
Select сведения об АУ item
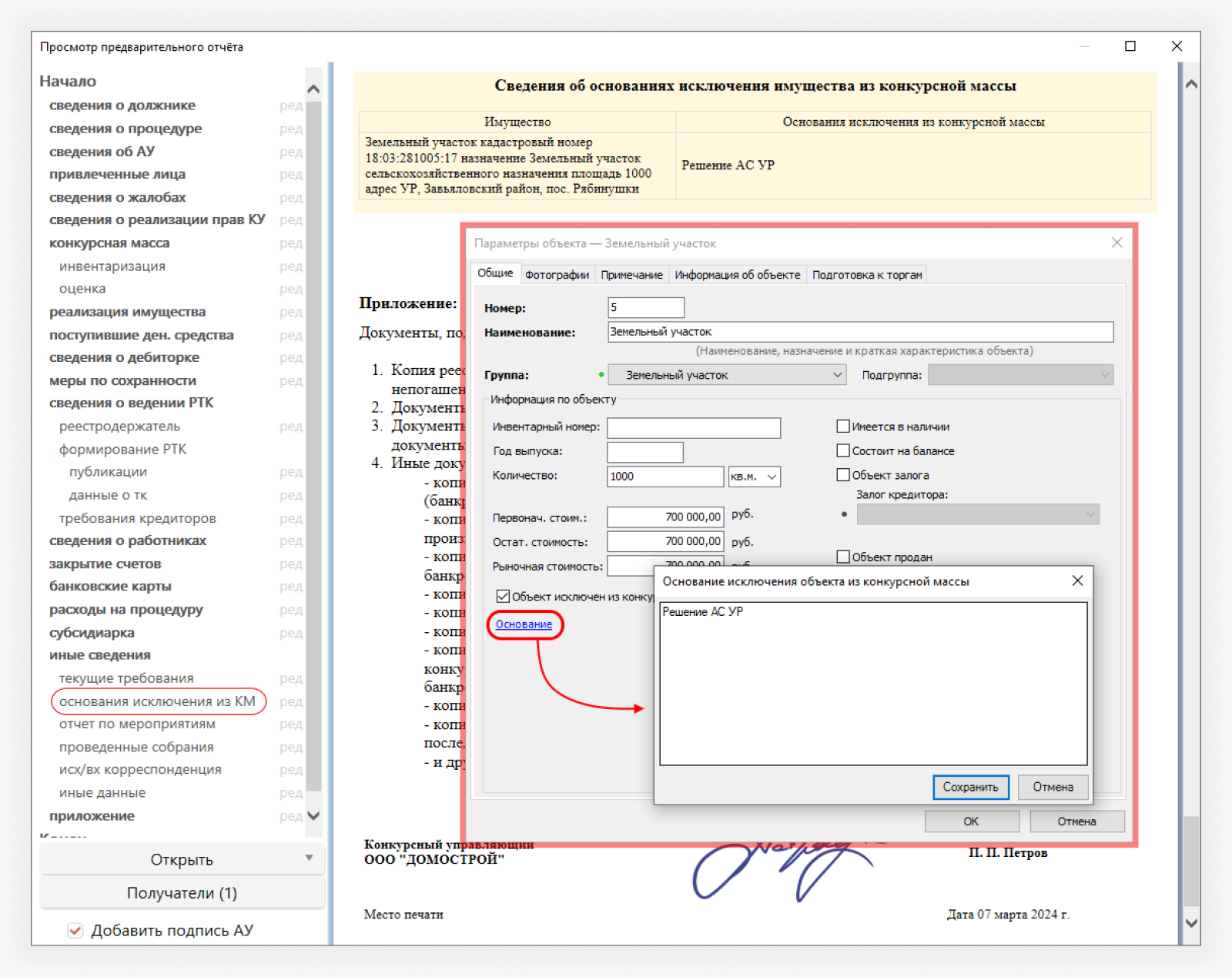coord(102,152)
